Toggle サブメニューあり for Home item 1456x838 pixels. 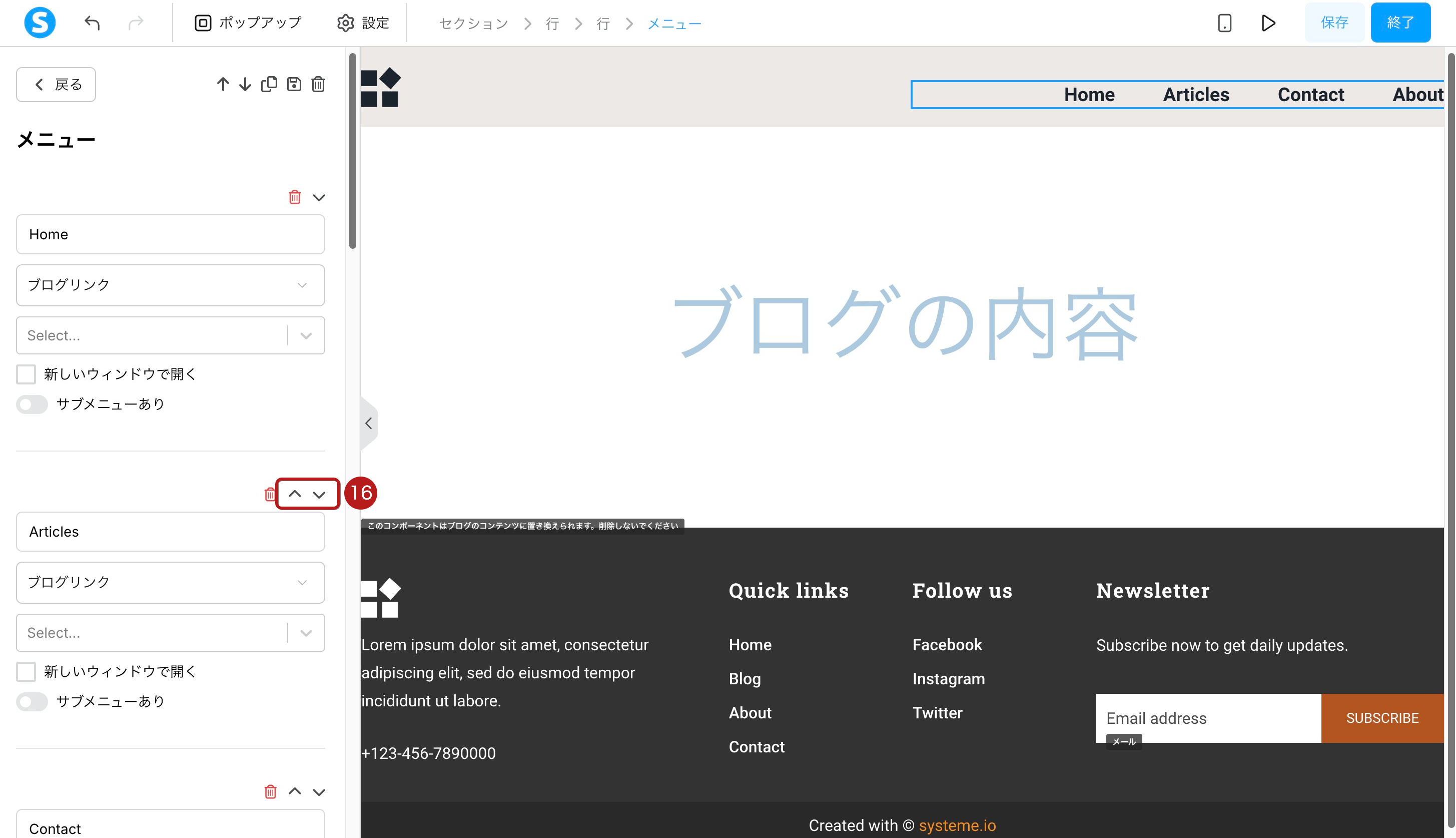(32, 404)
